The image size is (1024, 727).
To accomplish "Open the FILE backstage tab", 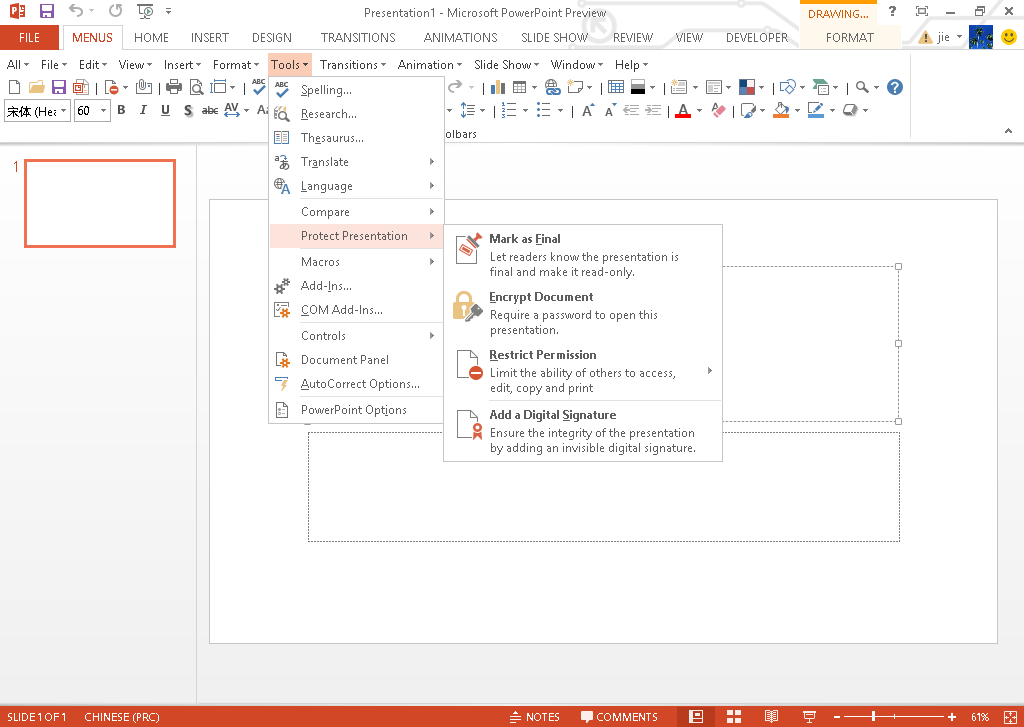I will click(29, 37).
